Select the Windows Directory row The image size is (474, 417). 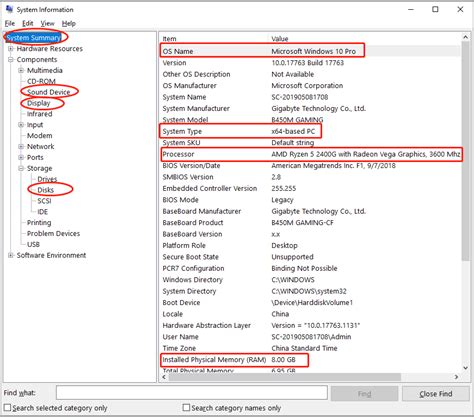point(310,280)
